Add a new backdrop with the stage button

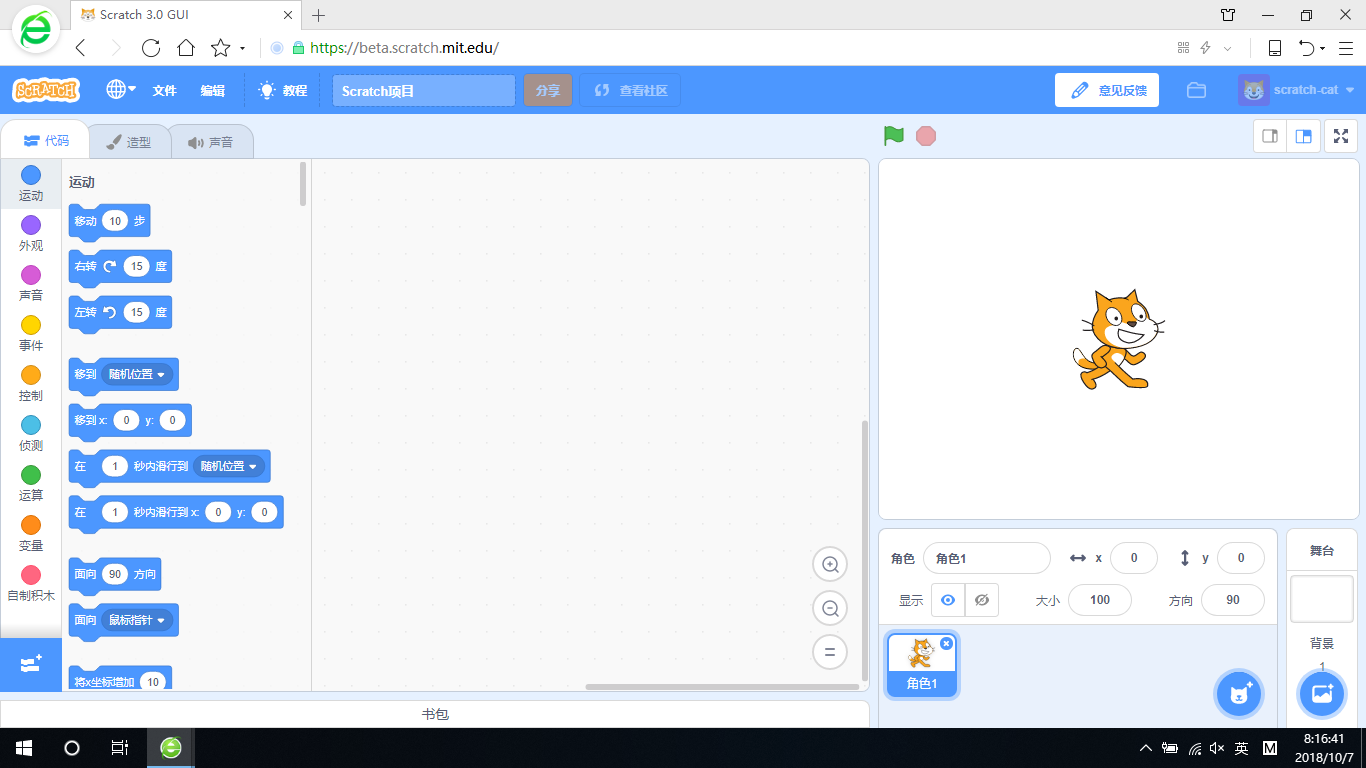(1321, 693)
